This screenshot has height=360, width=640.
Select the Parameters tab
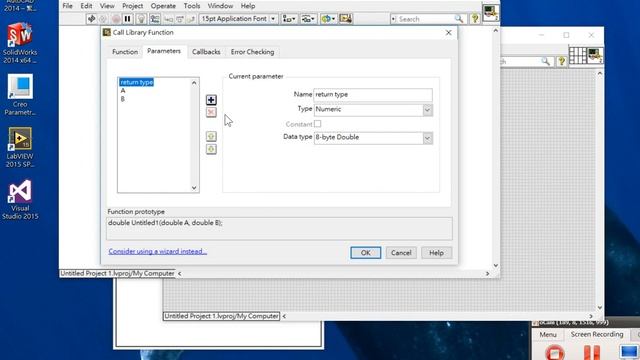[x=164, y=51]
